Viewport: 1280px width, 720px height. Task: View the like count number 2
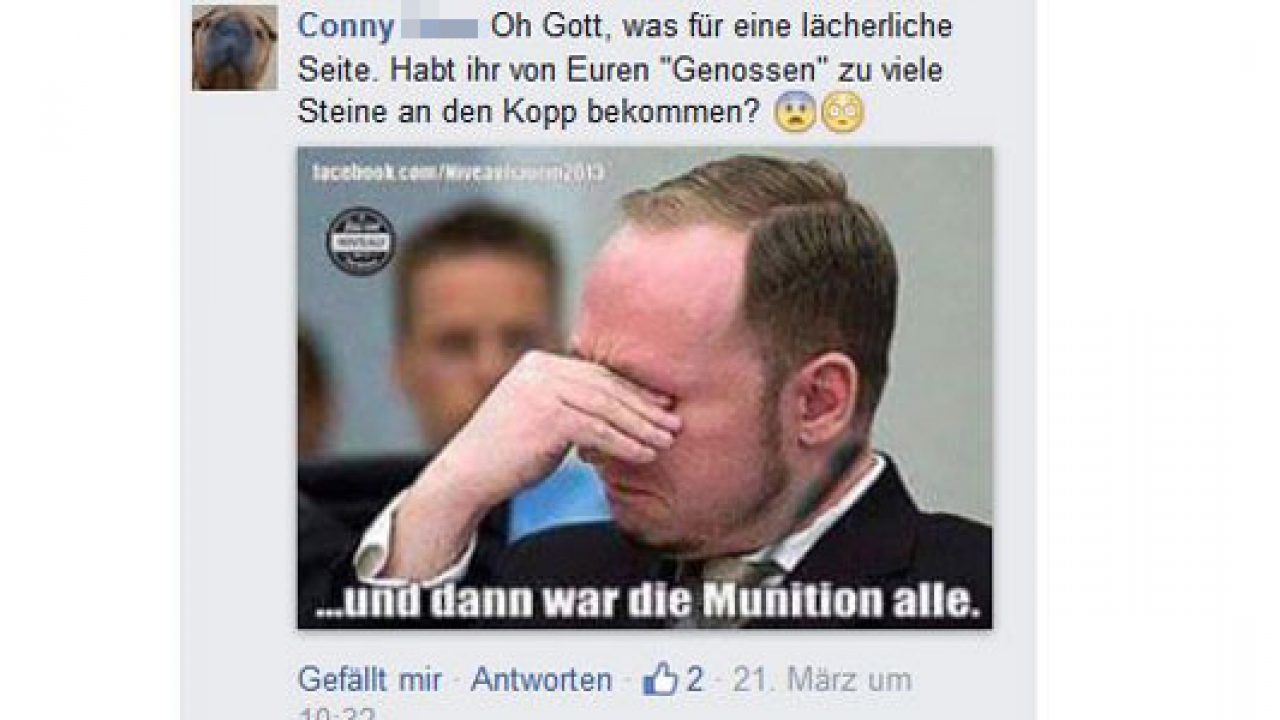tap(694, 680)
